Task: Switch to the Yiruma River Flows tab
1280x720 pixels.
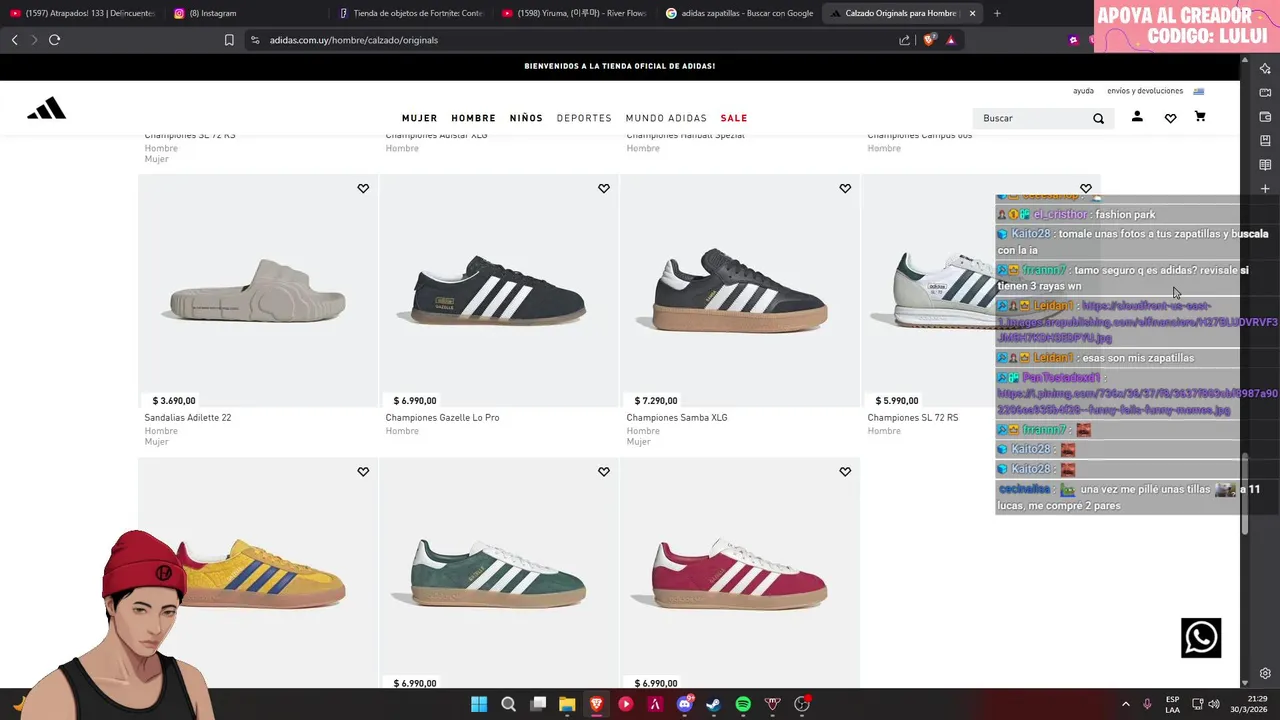Action: click(576, 13)
